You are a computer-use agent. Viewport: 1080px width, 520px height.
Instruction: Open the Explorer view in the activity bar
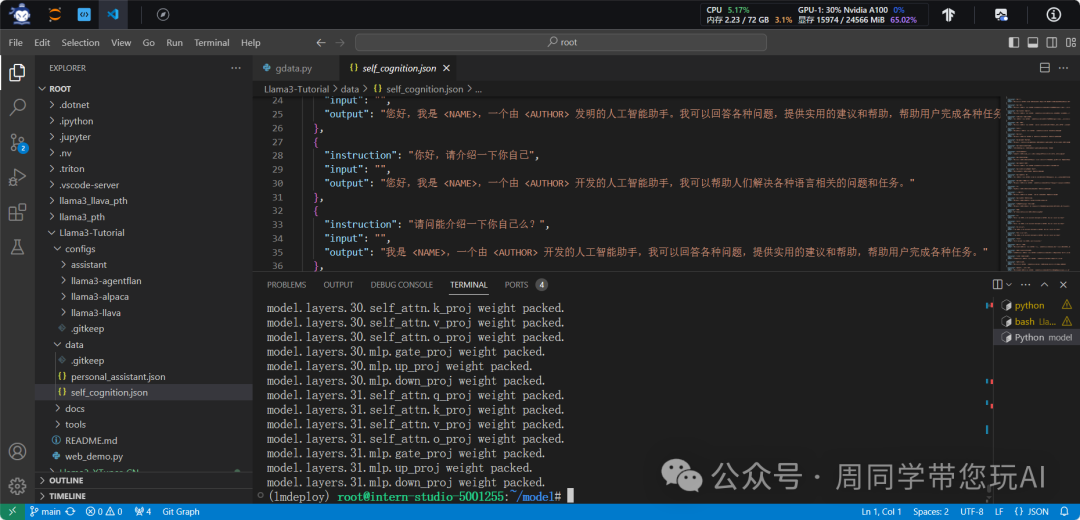tap(17, 72)
